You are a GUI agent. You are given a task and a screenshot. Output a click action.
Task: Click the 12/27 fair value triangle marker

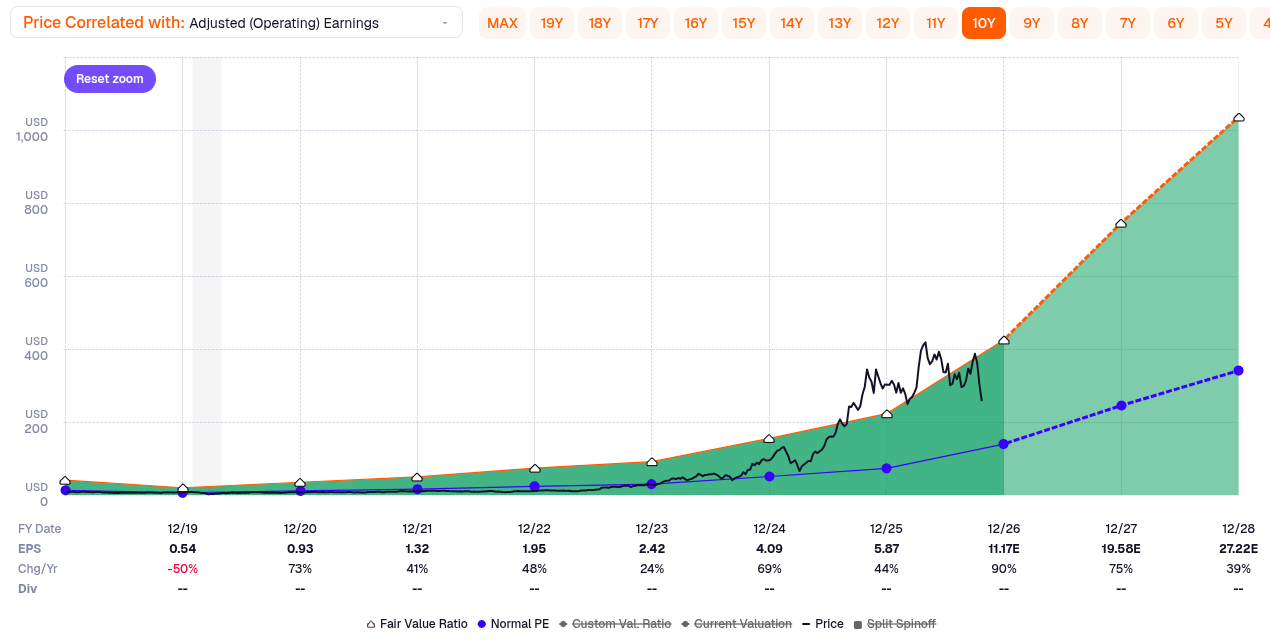pyautogui.click(x=1121, y=223)
